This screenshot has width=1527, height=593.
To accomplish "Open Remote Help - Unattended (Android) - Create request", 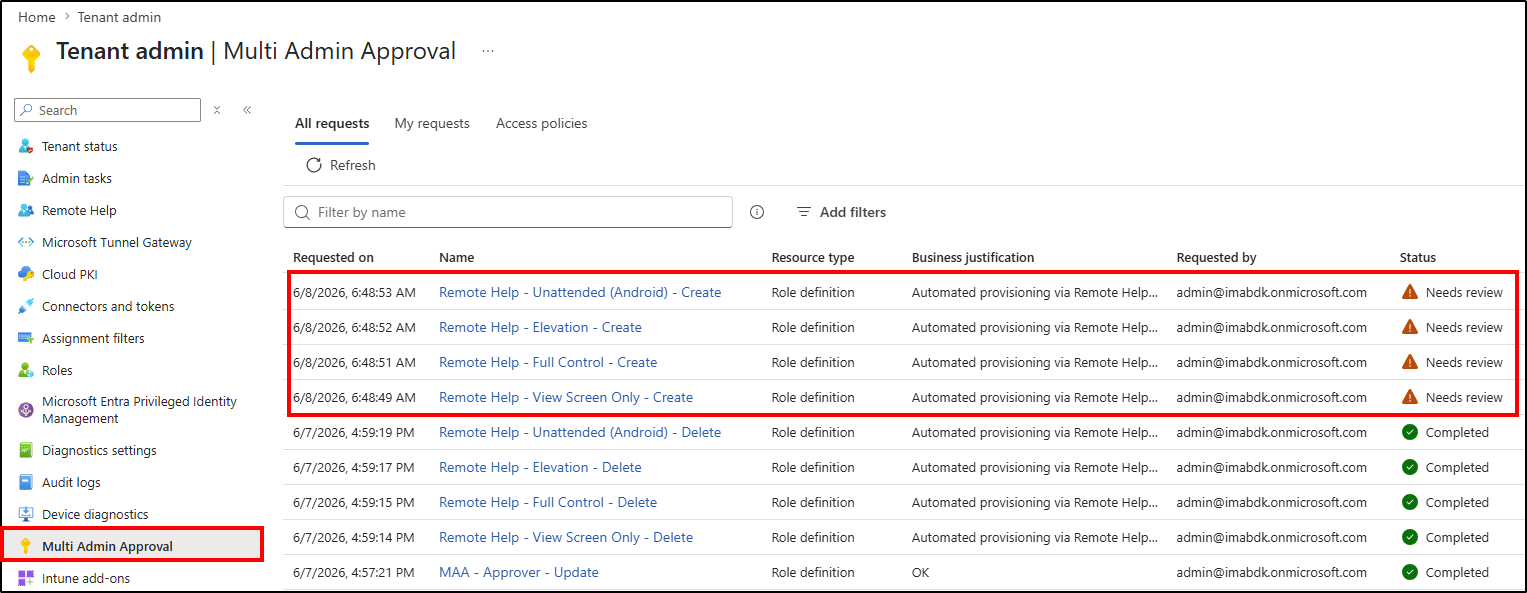I will click(580, 292).
